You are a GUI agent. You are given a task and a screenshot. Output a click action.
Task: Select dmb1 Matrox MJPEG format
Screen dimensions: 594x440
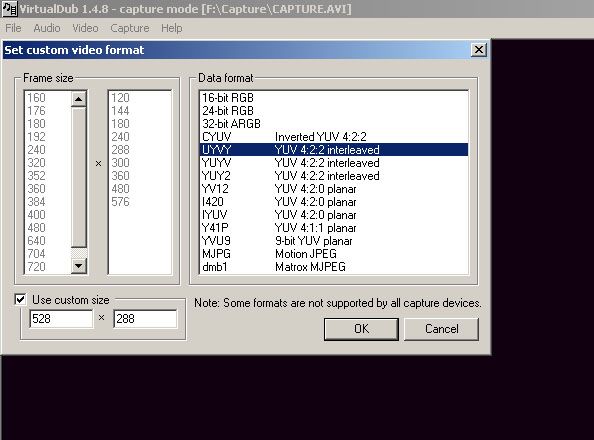(x=334, y=267)
